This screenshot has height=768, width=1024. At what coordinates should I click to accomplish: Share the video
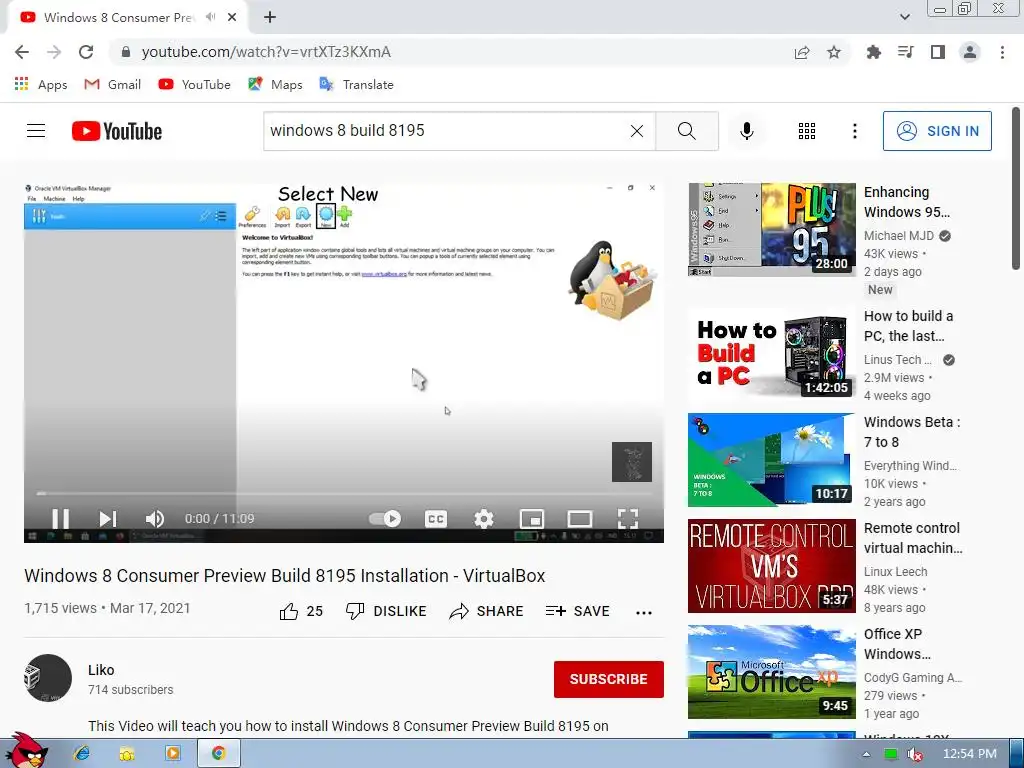(x=487, y=611)
